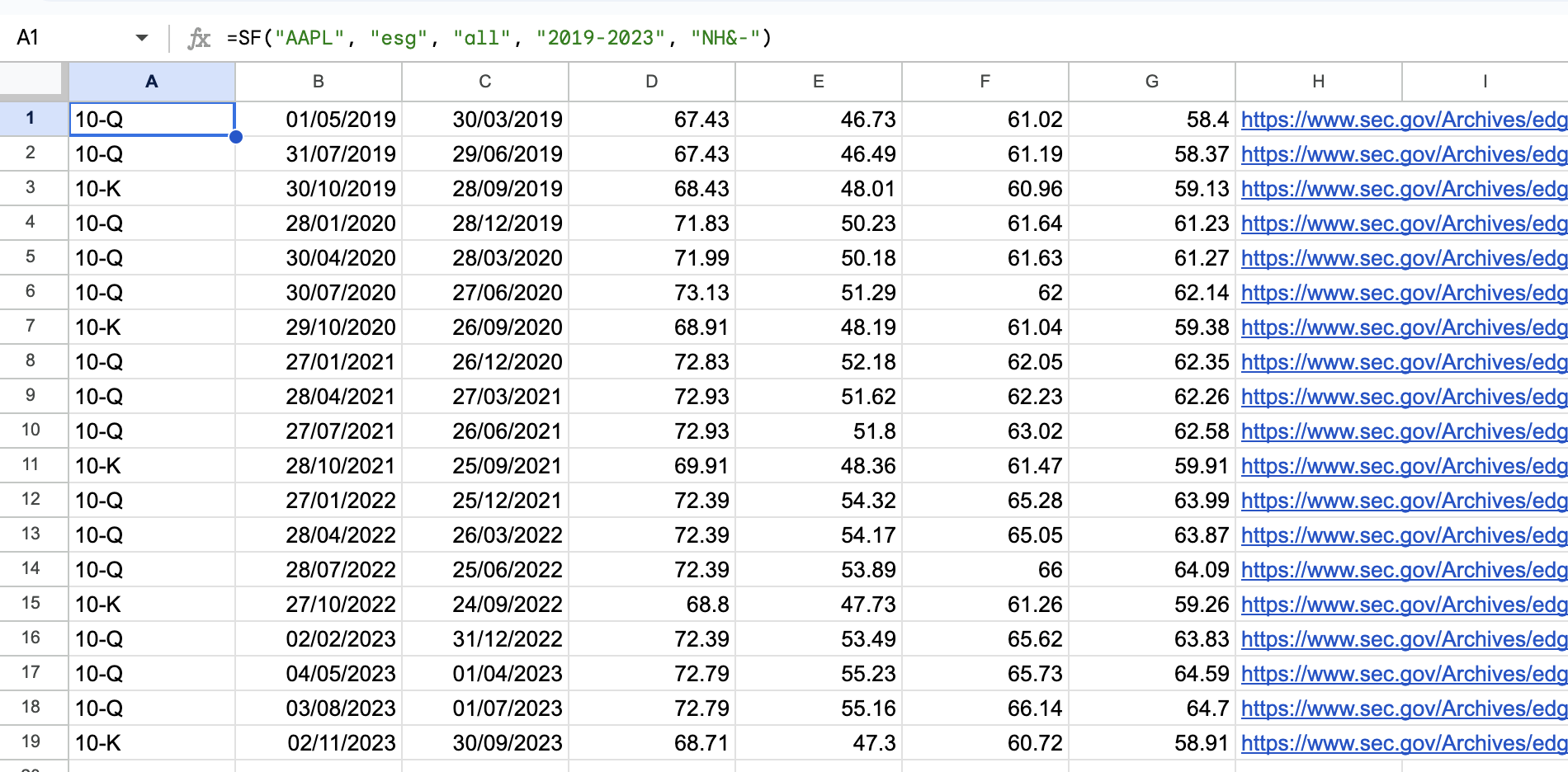Select the cell with date 02/11/2023
This screenshot has height=772, width=1568.
click(319, 742)
